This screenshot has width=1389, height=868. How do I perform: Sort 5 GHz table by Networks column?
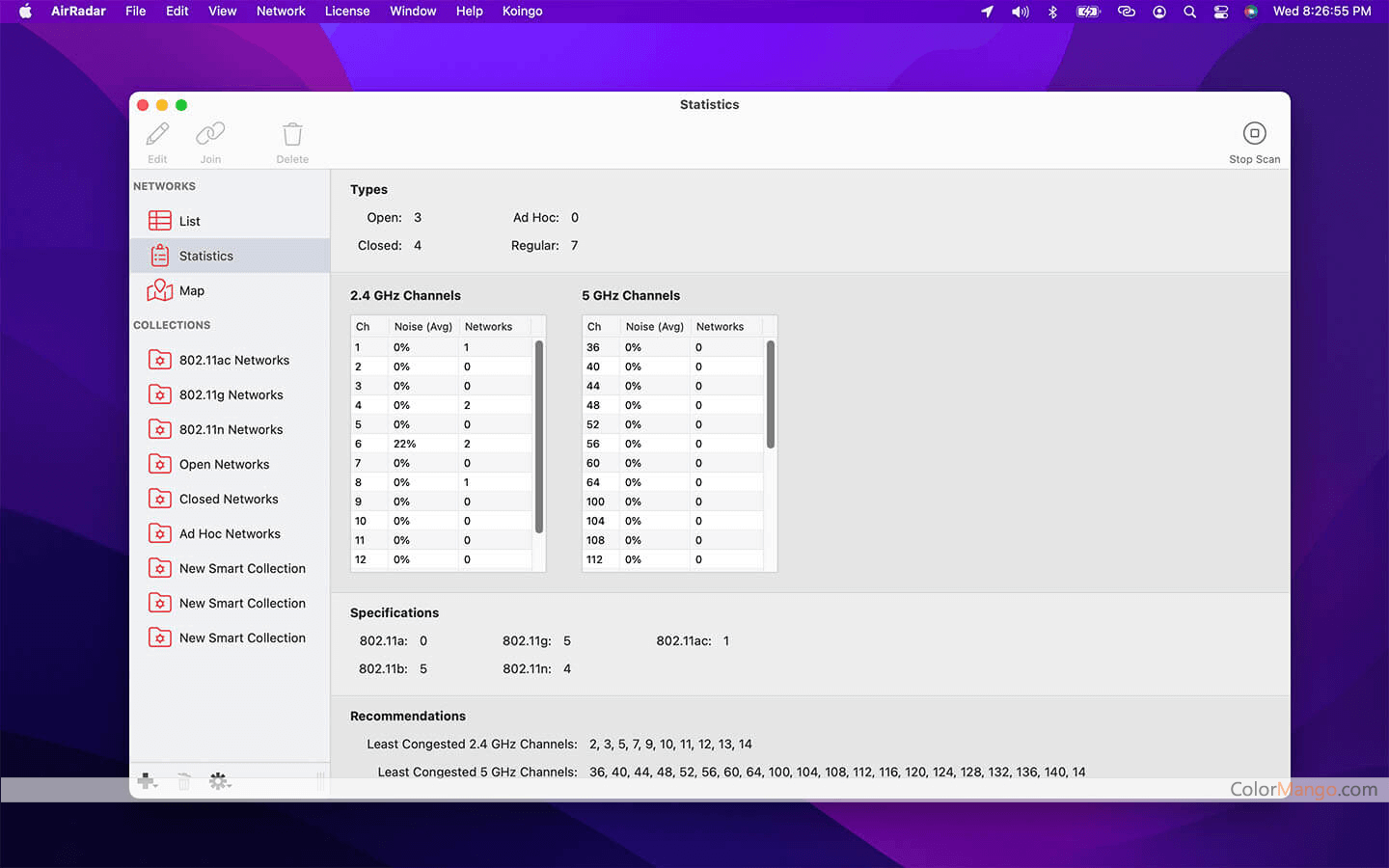(x=720, y=327)
